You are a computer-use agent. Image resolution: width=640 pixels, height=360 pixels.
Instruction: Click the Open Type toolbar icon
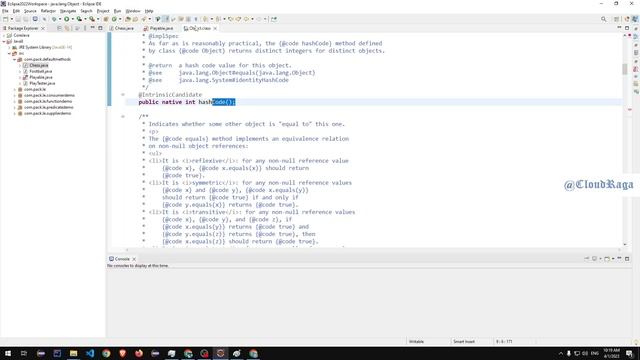(x=128, y=19)
